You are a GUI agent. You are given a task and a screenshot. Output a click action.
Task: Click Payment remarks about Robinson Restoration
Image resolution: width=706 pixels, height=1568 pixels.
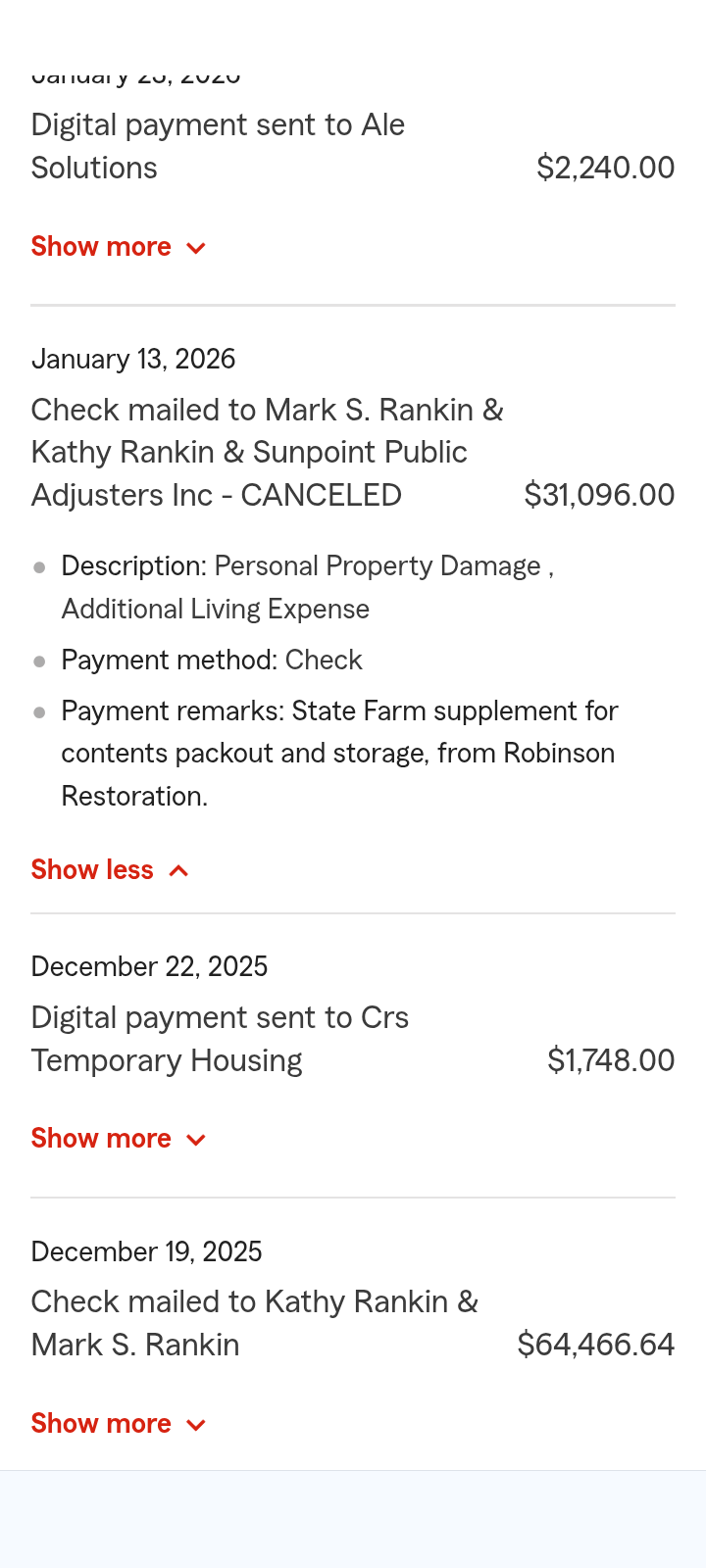coord(339,753)
